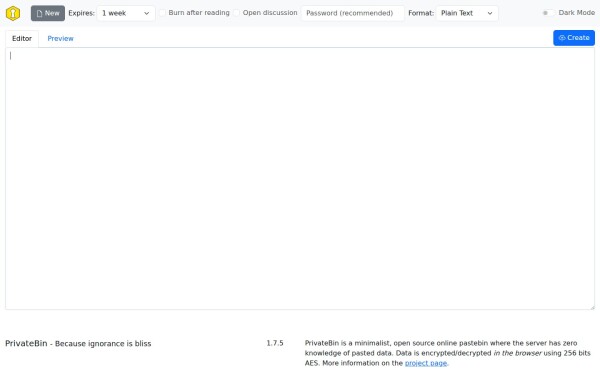The height and width of the screenshot is (375, 600).
Task: Click the editor resize handle corner
Action: point(592,307)
